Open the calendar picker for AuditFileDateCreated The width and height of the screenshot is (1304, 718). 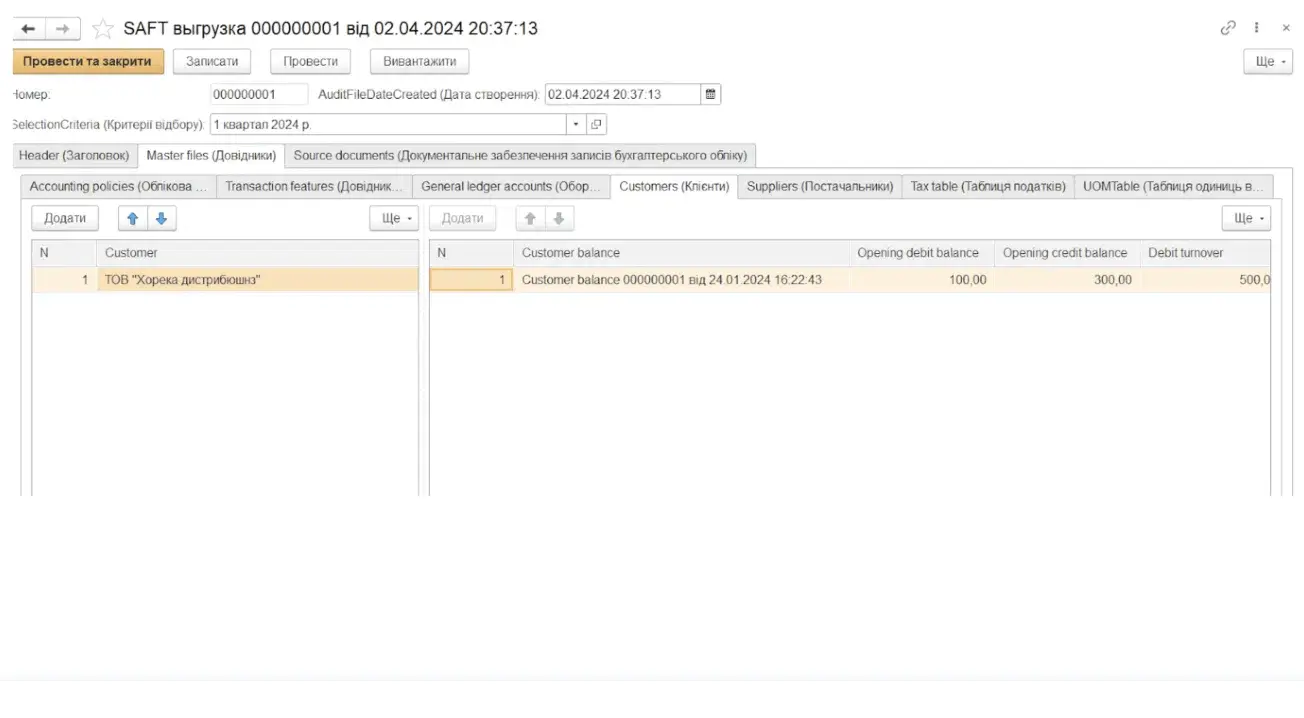pos(710,95)
